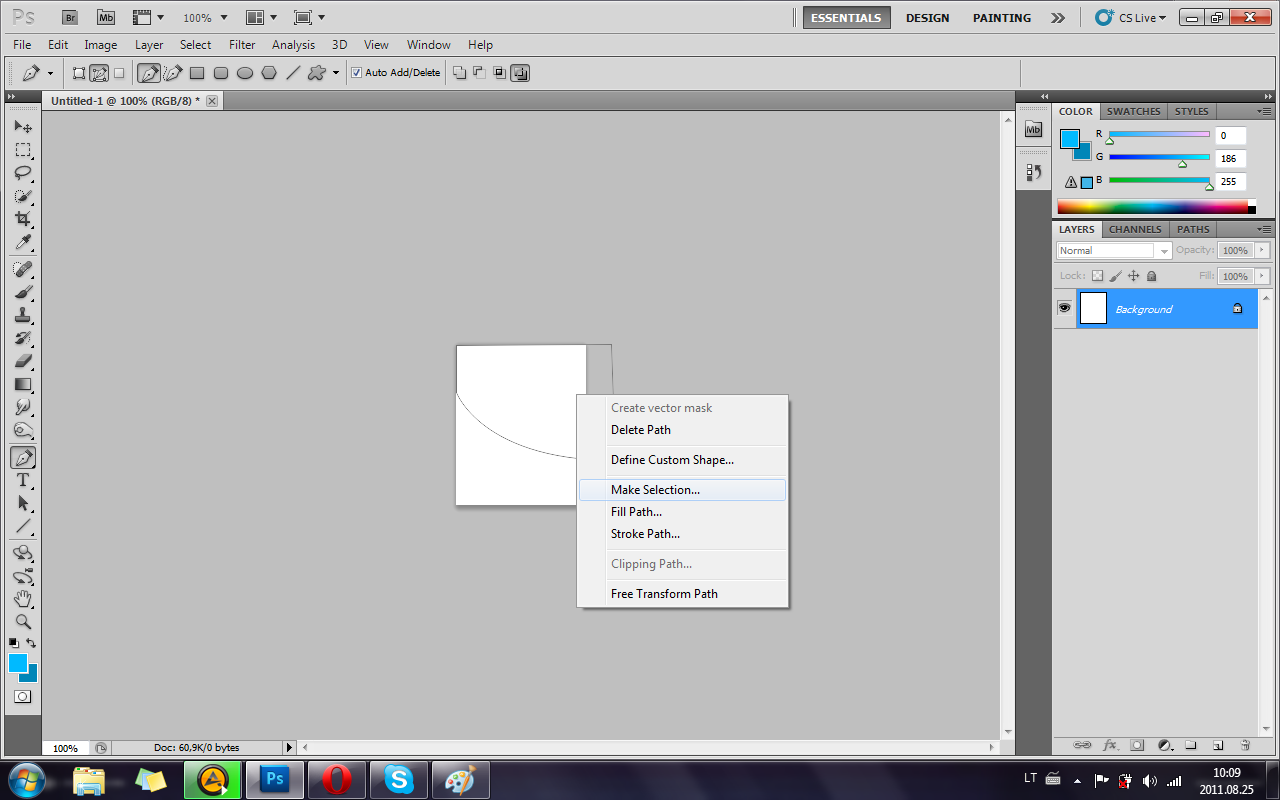This screenshot has height=800, width=1280.
Task: Select the 3D Camera Rotate tool
Action: click(x=23, y=576)
